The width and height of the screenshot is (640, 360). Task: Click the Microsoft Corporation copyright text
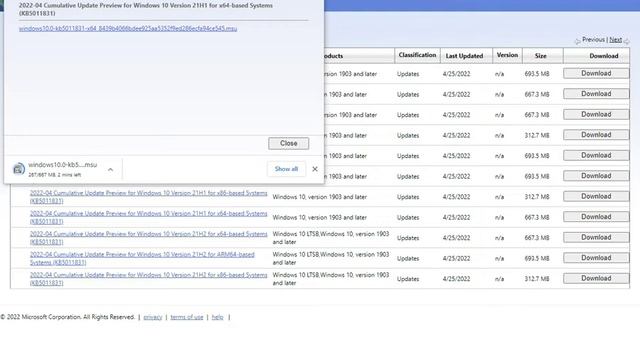(x=67, y=317)
